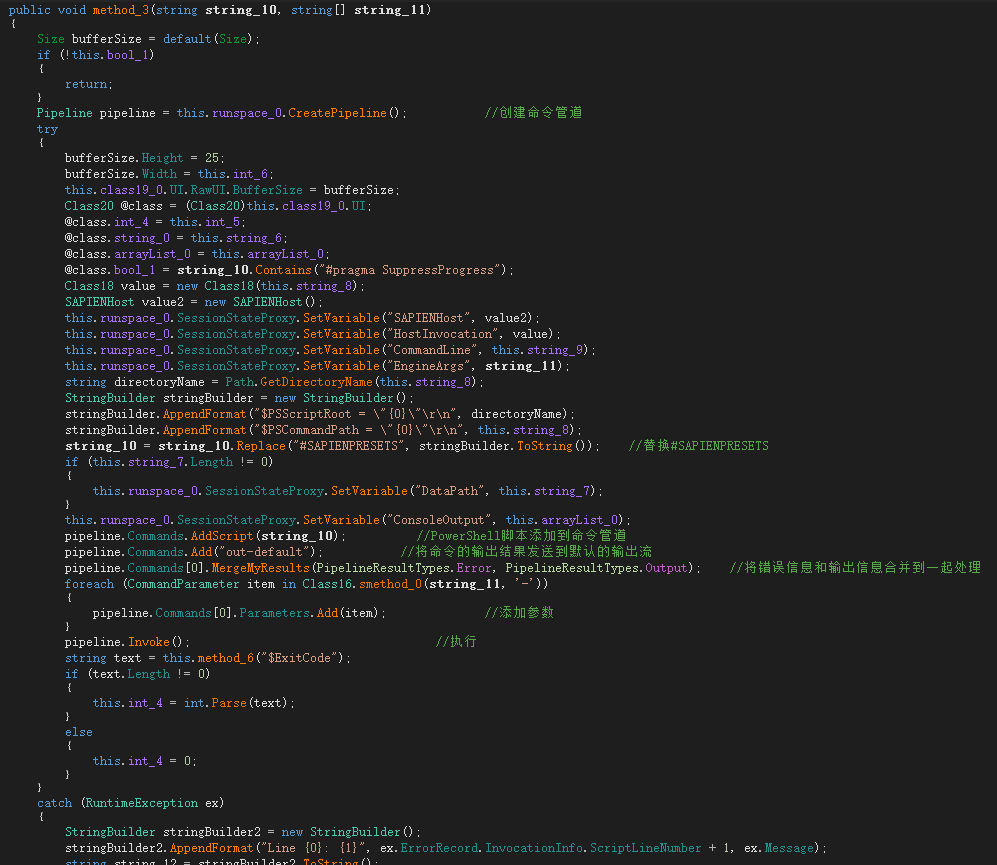Open the CreatePipeline method reference
The width and height of the screenshot is (997, 865).
pos(337,113)
